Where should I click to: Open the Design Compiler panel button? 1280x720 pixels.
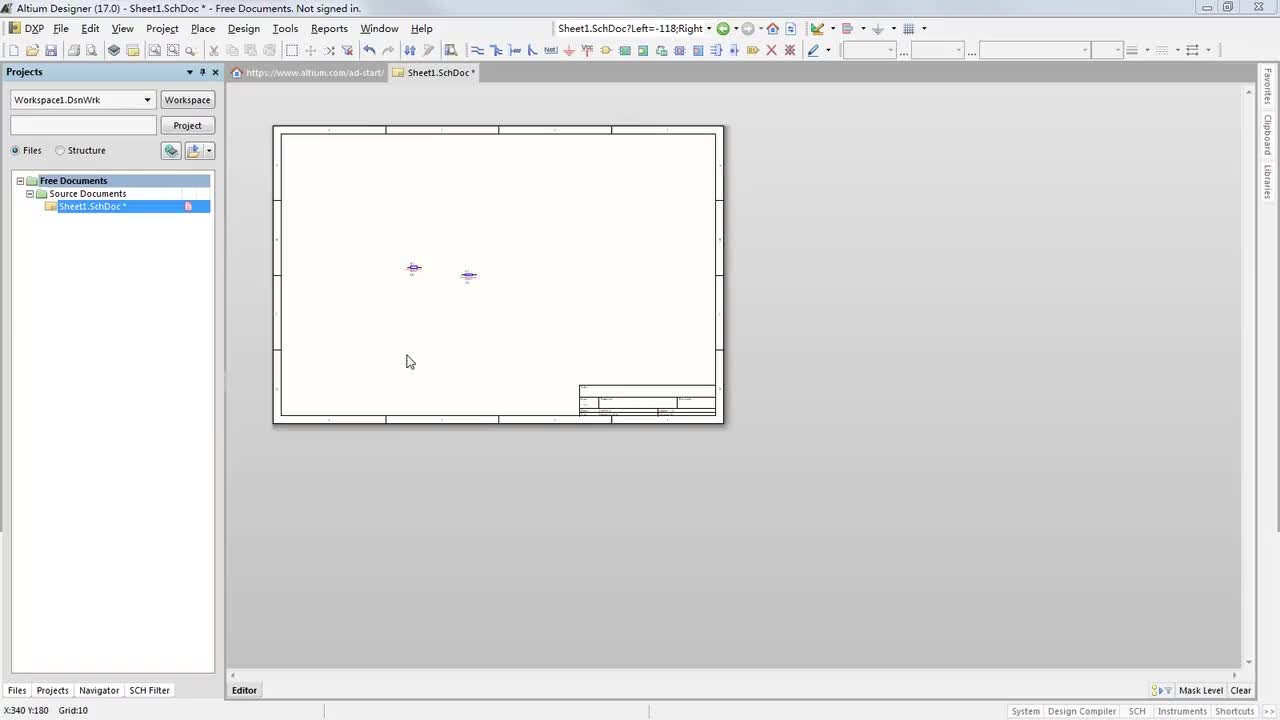pos(1082,711)
